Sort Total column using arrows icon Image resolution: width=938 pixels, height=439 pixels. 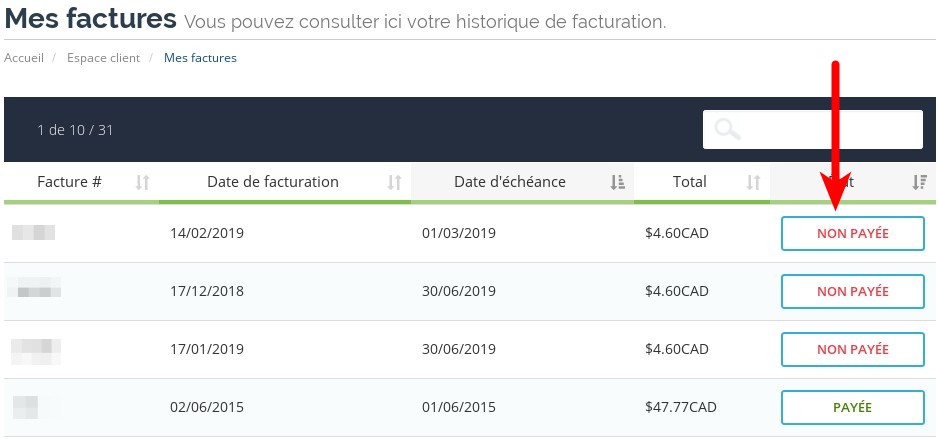(x=753, y=182)
